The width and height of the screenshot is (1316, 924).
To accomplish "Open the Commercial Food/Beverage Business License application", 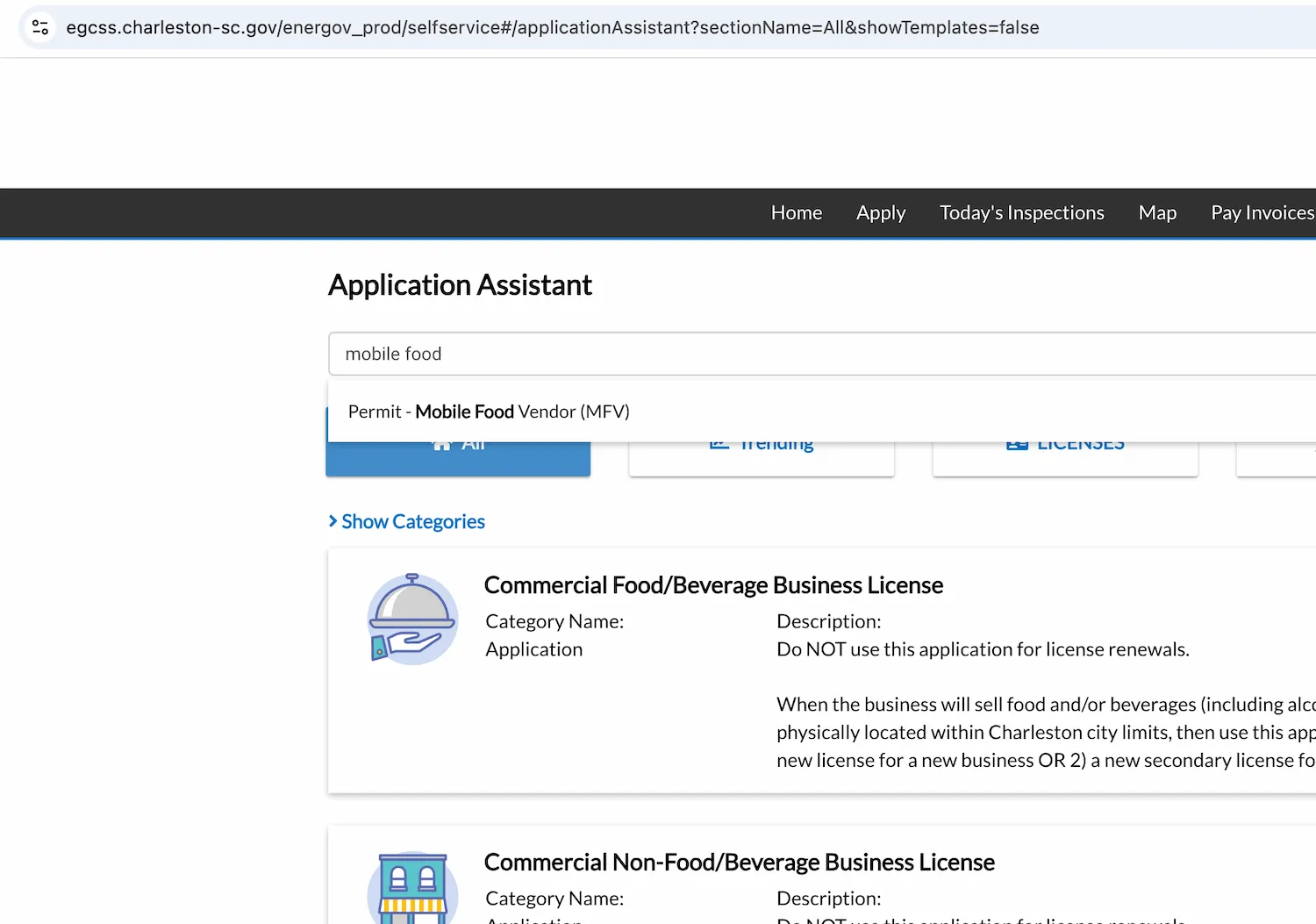I will coord(713,584).
